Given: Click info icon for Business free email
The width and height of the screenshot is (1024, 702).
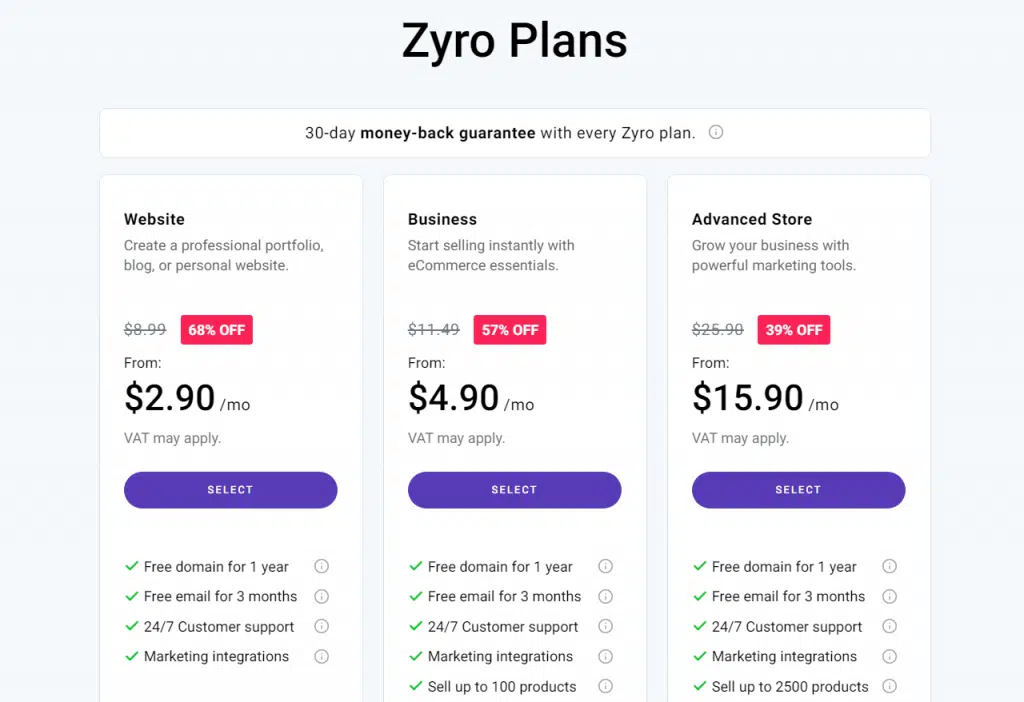Looking at the screenshot, I should pyautogui.click(x=605, y=596).
